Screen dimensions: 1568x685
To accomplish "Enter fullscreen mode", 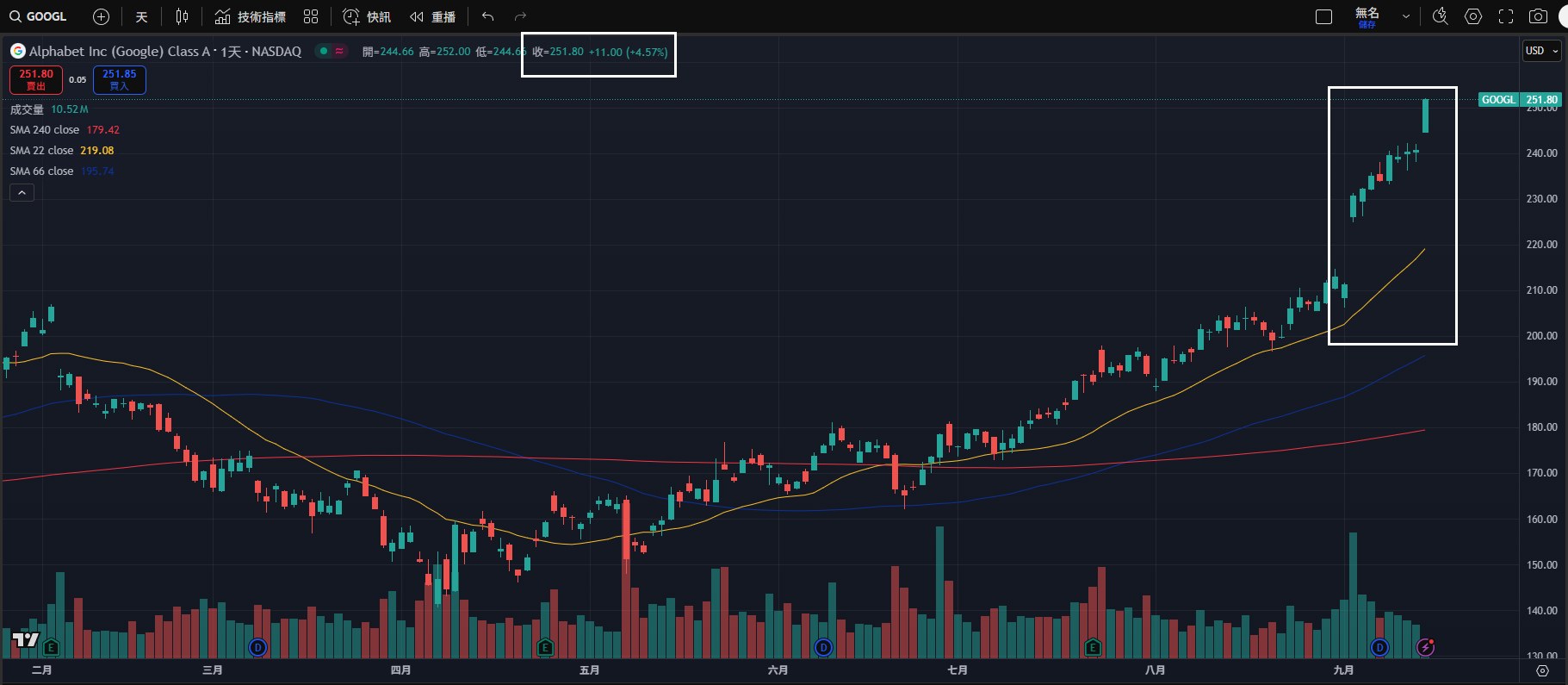I will [1506, 16].
